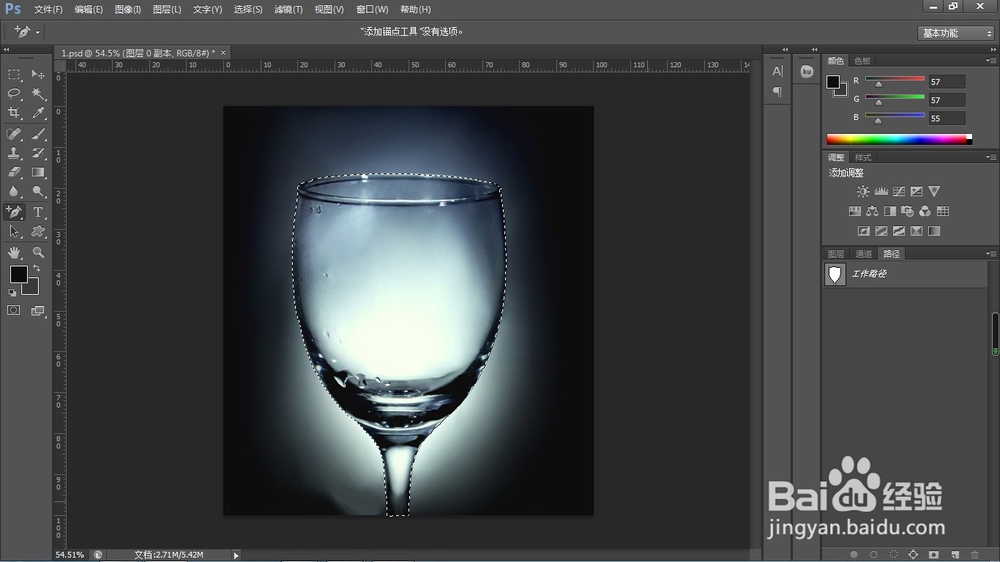The width and height of the screenshot is (1000, 562).
Task: Select the History Brush tool
Action: pyautogui.click(x=38, y=153)
